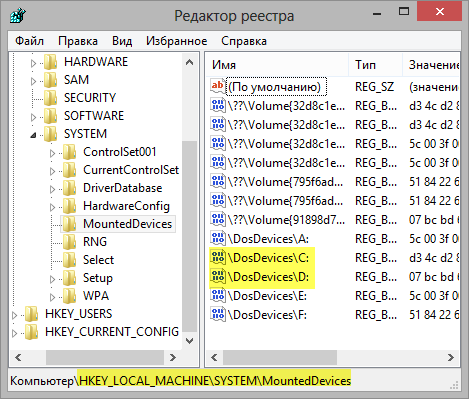Viewport: 469px width, 399px height.
Task: Click the tree pane scroll down arrow
Action: click(x=190, y=341)
